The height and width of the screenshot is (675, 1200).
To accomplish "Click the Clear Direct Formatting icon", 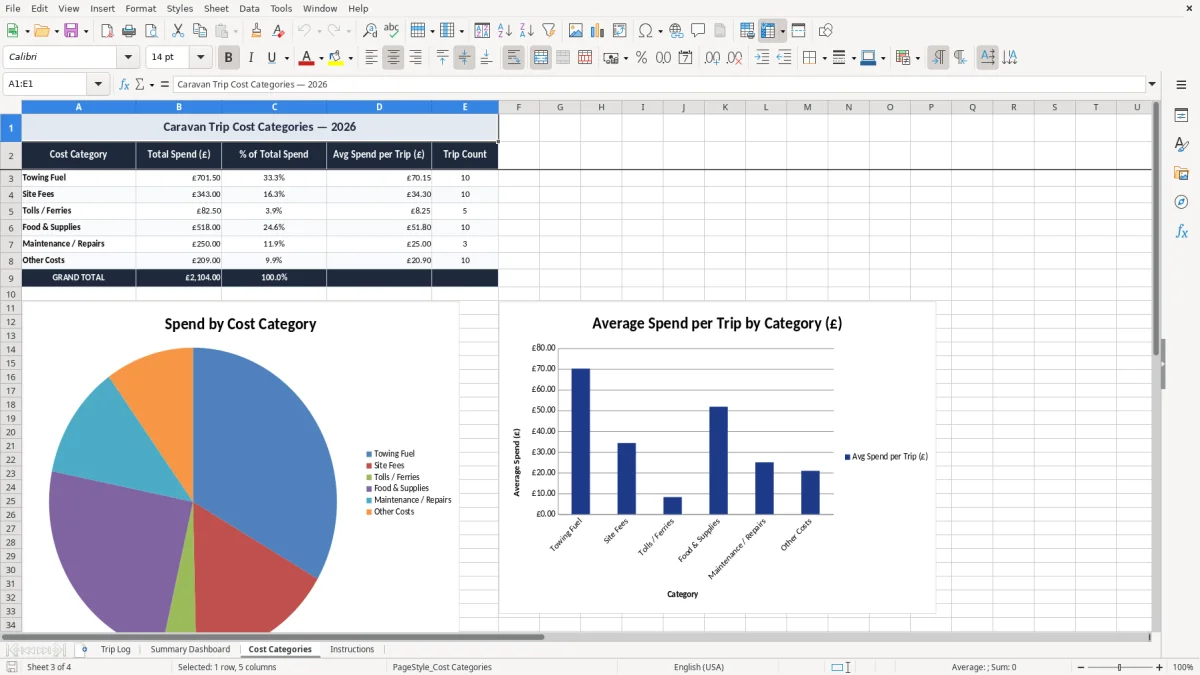I will 278,31.
